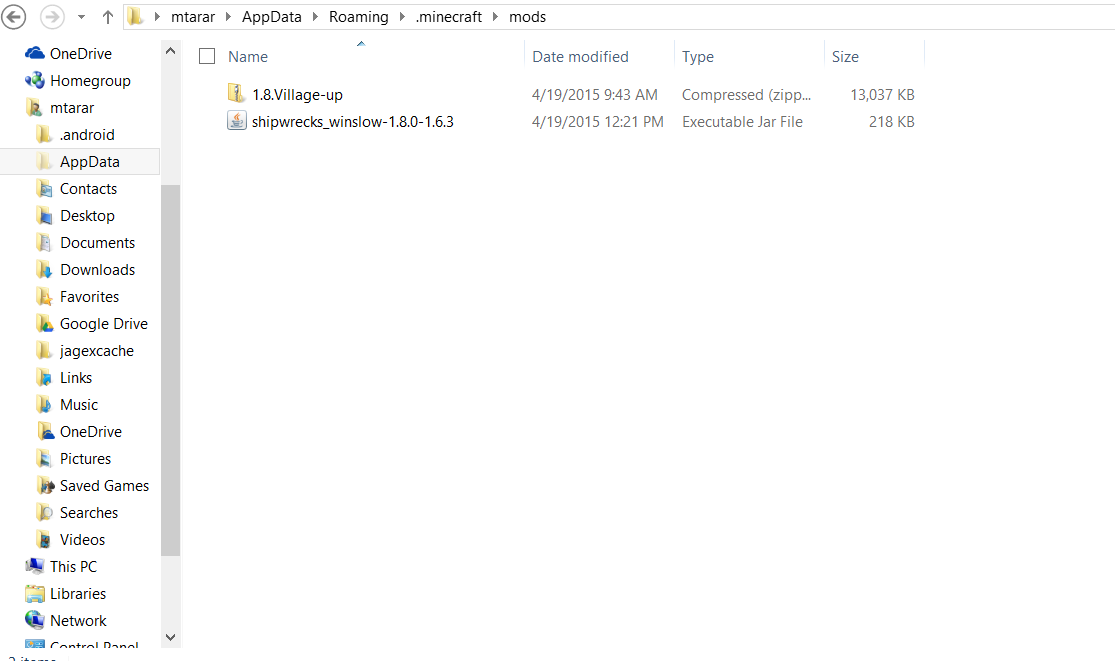Viewport: 1115px width, 661px height.
Task: Click the 218 KB size cell
Action: tap(892, 122)
